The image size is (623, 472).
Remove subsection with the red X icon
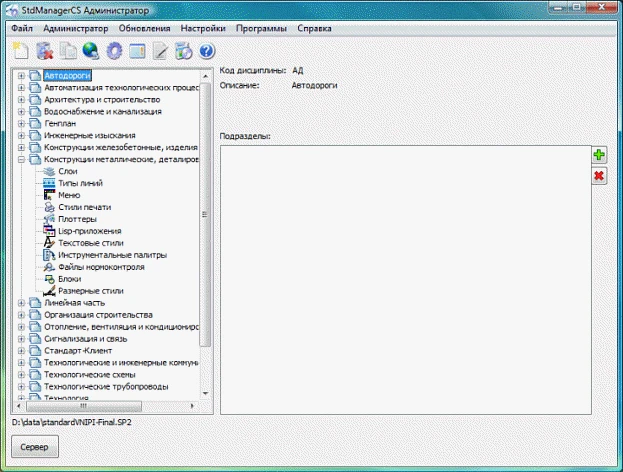tap(599, 176)
